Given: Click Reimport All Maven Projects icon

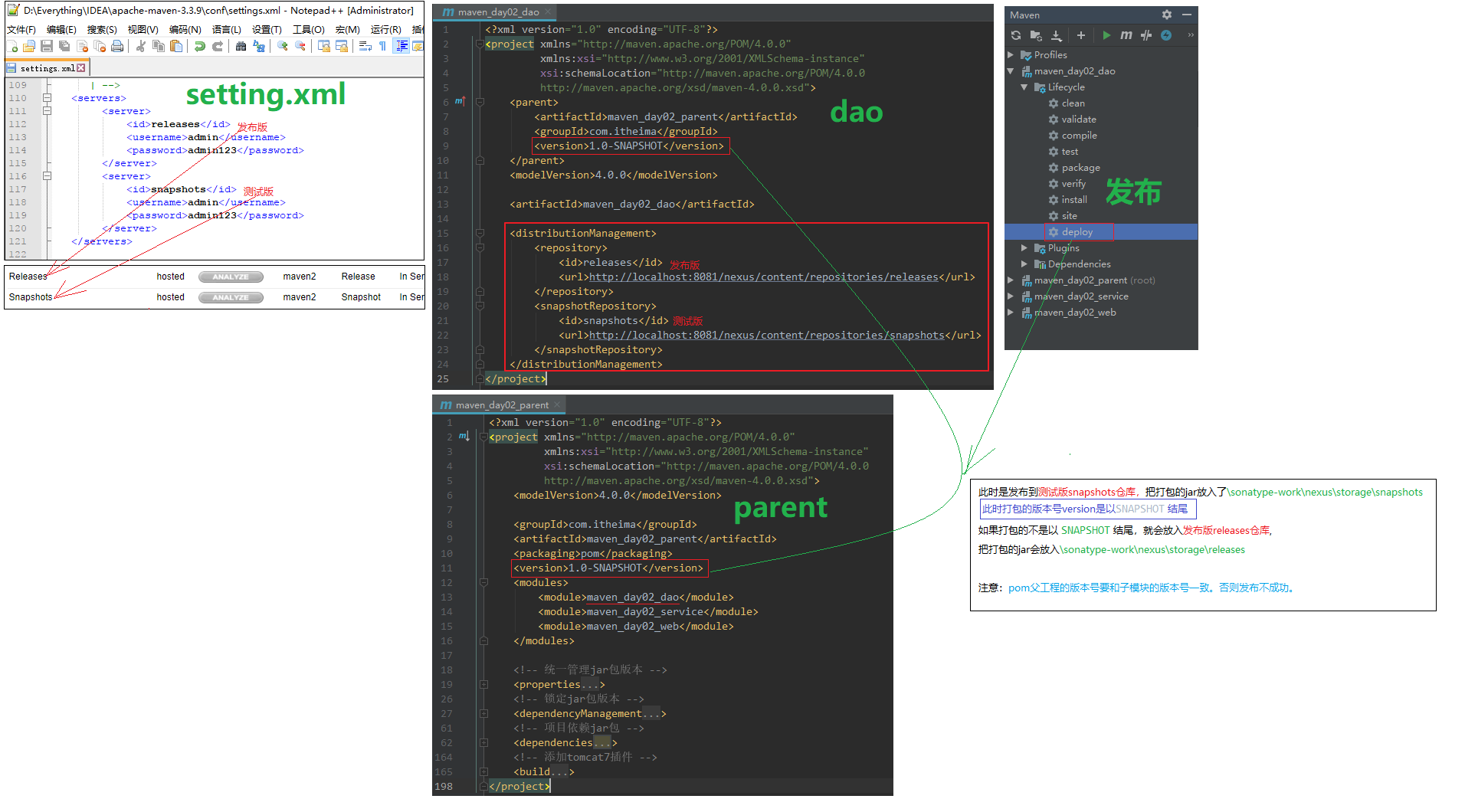Looking at the screenshot, I should click(1015, 35).
